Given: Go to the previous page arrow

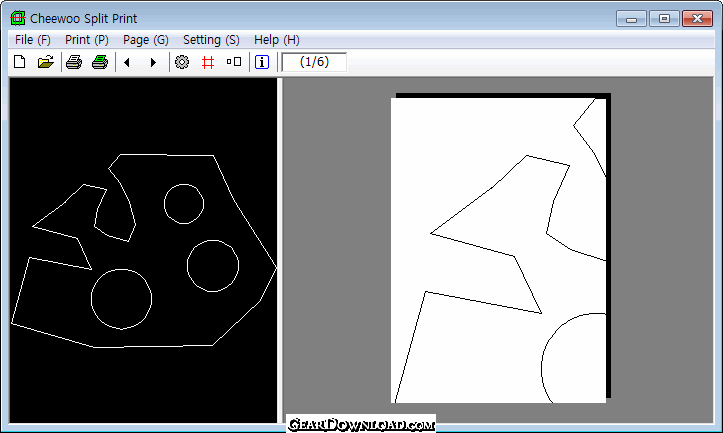Looking at the screenshot, I should [127, 62].
